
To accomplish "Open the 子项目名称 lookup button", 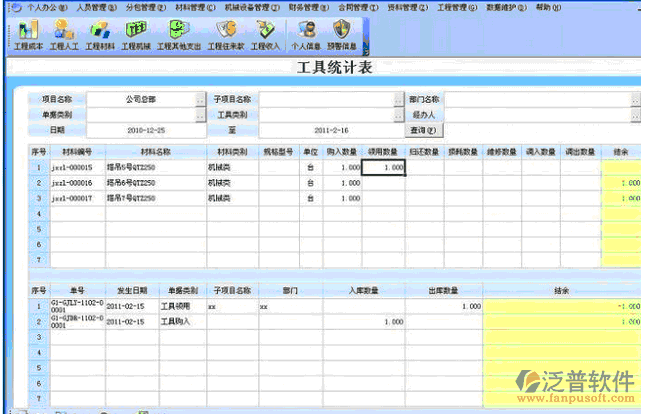I will point(398,100).
